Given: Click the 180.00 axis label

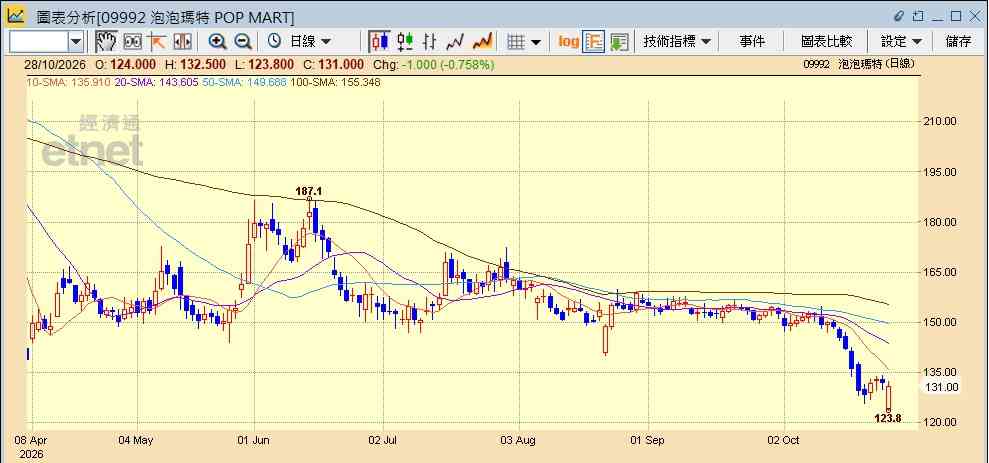Looking at the screenshot, I should click(x=940, y=222).
